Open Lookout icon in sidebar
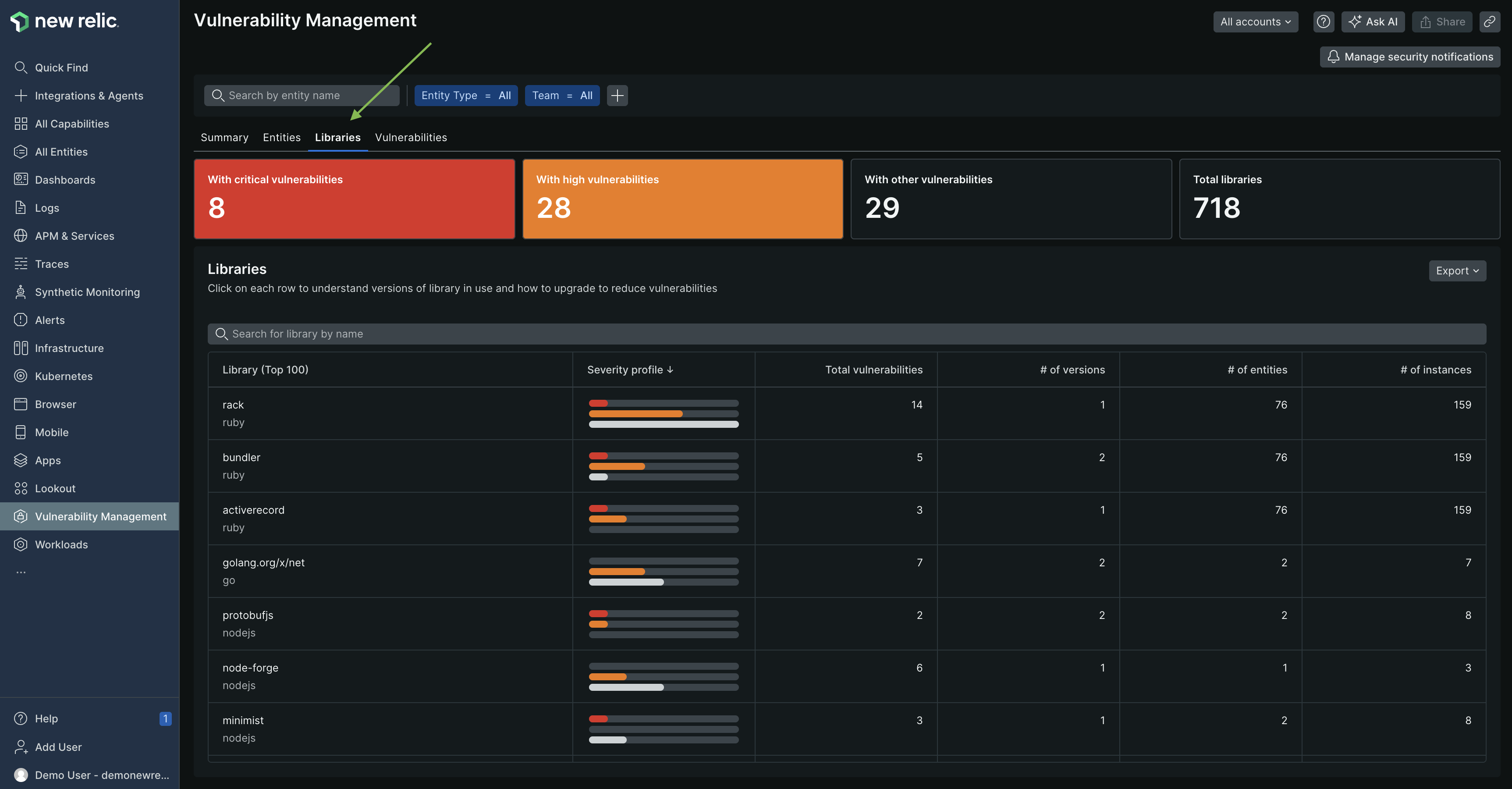 tap(21, 488)
